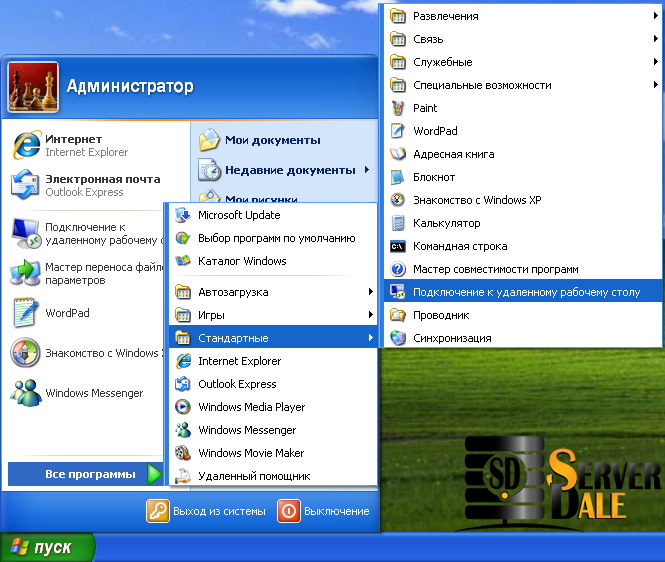Click Internet Explorer icon in programs list
The width and height of the screenshot is (665, 562).
183,361
